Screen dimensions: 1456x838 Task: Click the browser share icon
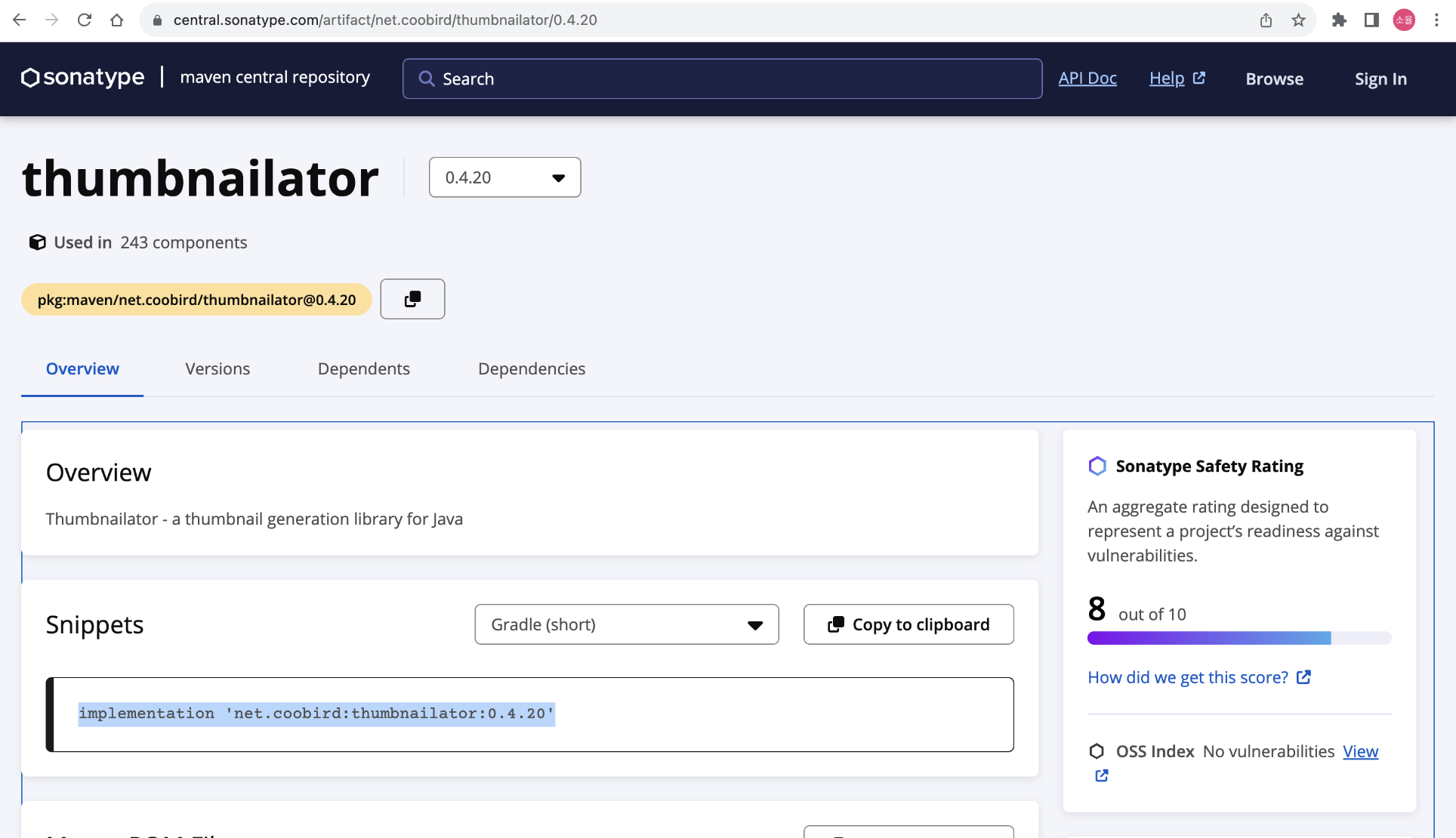click(x=1266, y=20)
